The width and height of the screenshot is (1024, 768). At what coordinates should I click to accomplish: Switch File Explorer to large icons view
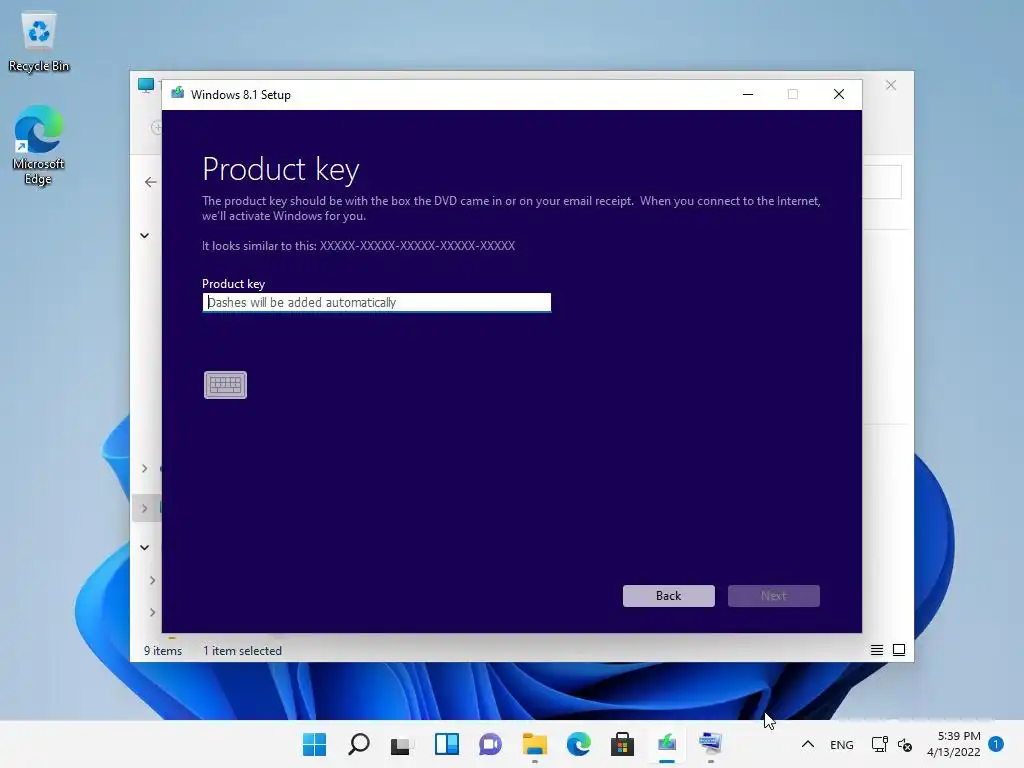(899, 650)
